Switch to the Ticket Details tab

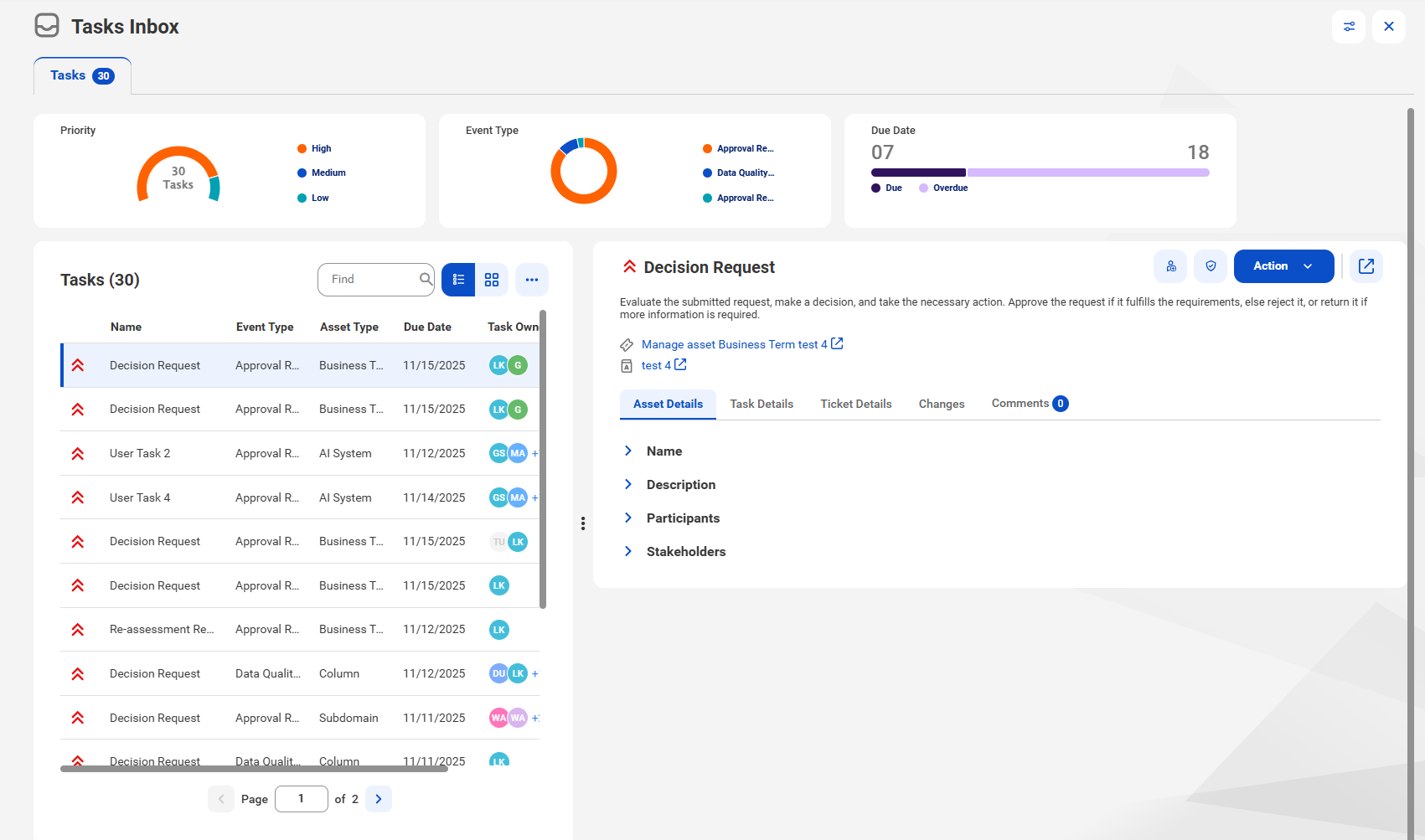tap(855, 404)
